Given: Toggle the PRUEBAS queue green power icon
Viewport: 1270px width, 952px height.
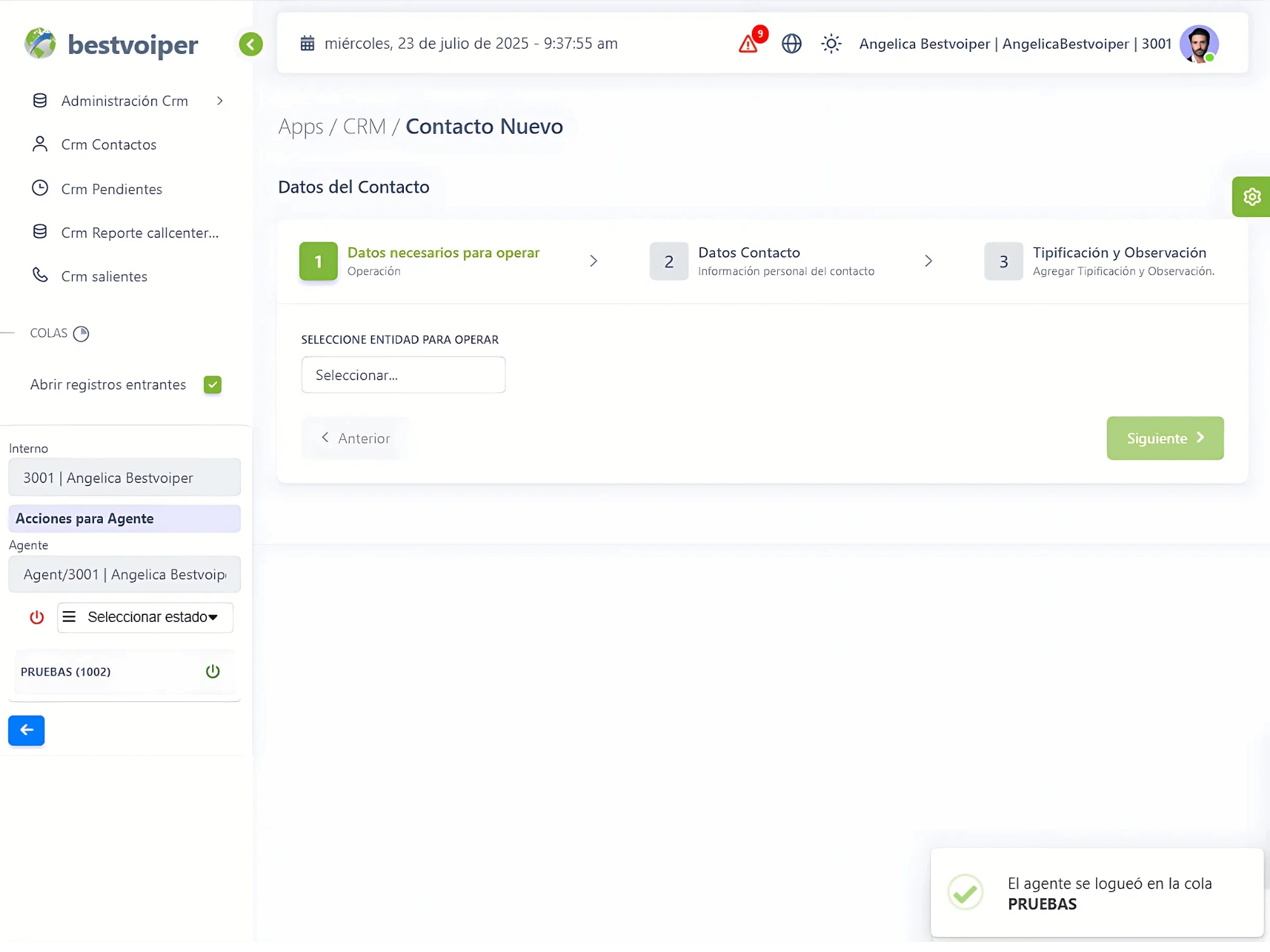Looking at the screenshot, I should coord(213,671).
